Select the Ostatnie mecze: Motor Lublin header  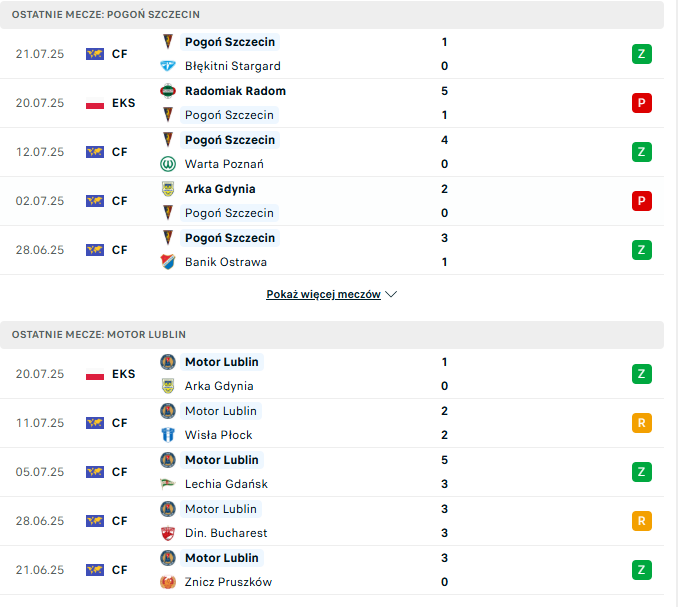pyautogui.click(x=332, y=335)
